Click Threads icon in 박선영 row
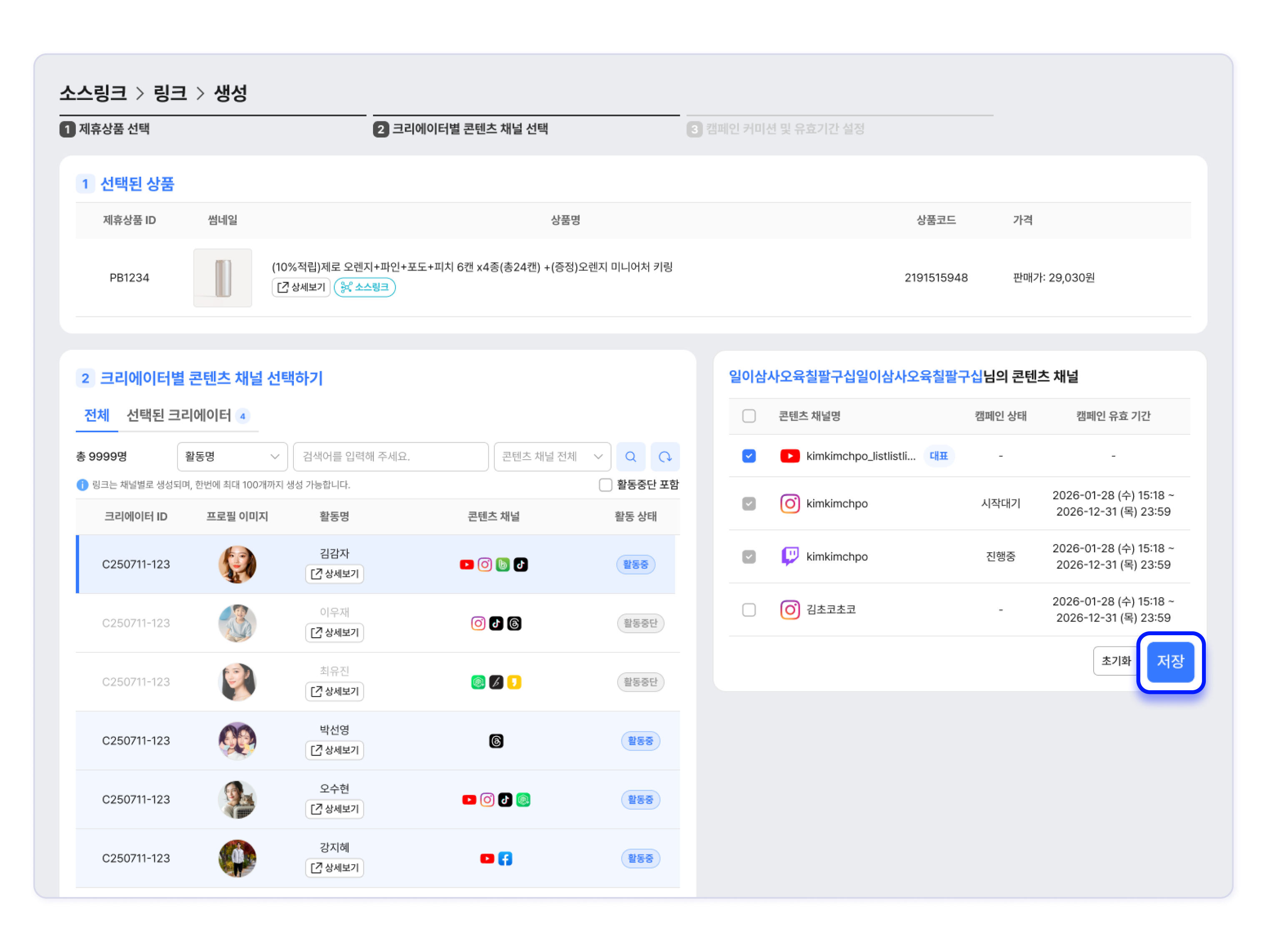 point(496,741)
